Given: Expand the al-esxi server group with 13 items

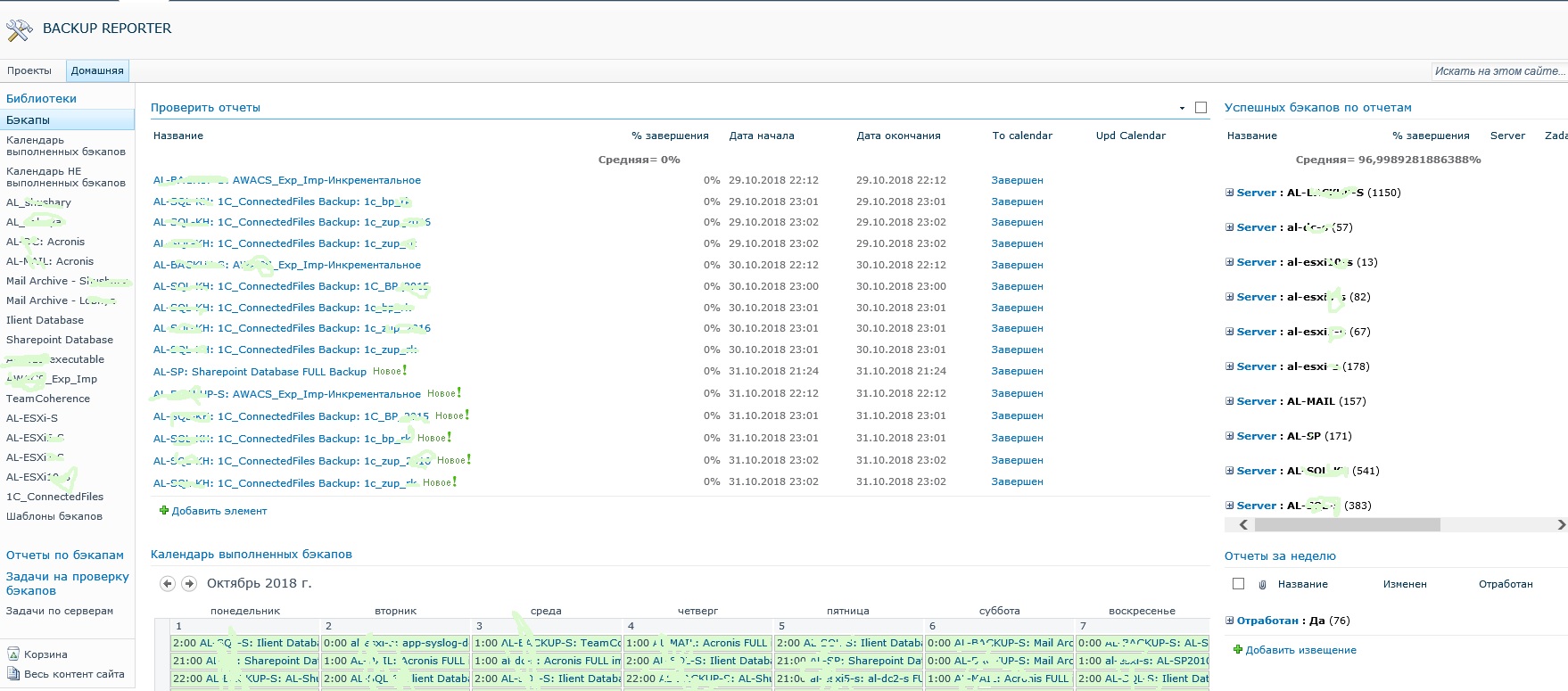Looking at the screenshot, I should (1230, 262).
